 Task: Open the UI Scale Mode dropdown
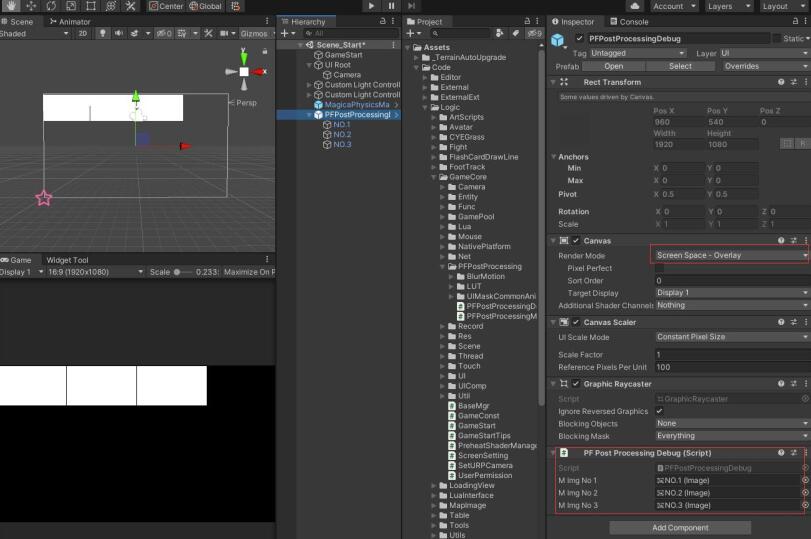pyautogui.click(x=730, y=338)
